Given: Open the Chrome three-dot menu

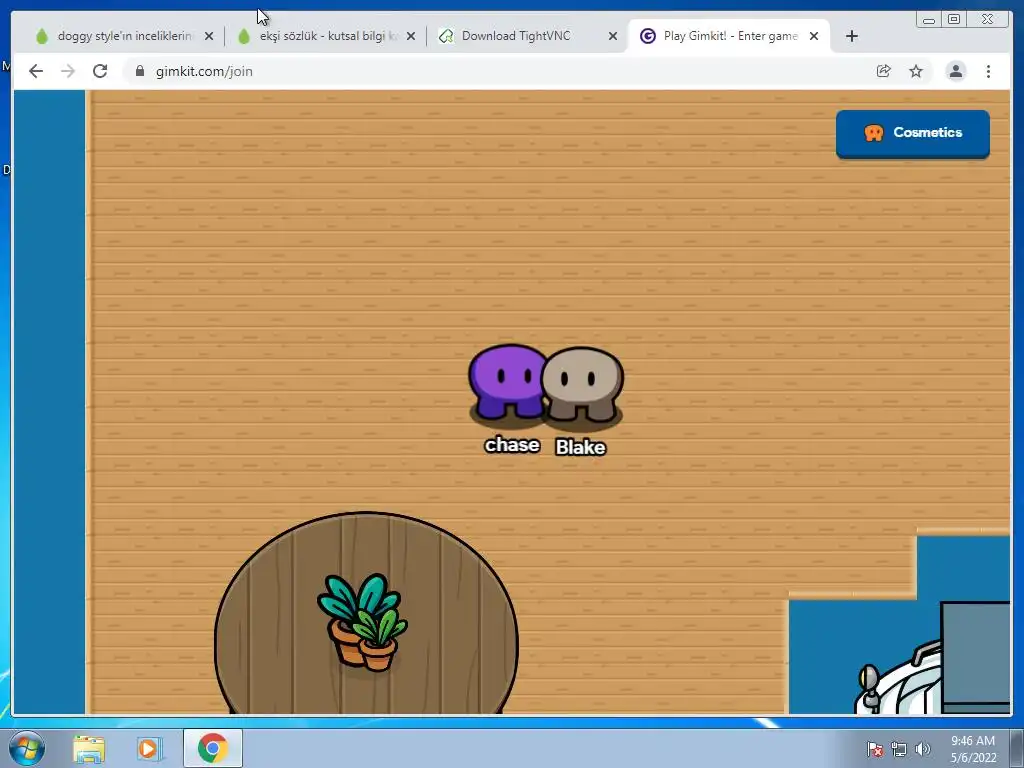Looking at the screenshot, I should pos(988,71).
